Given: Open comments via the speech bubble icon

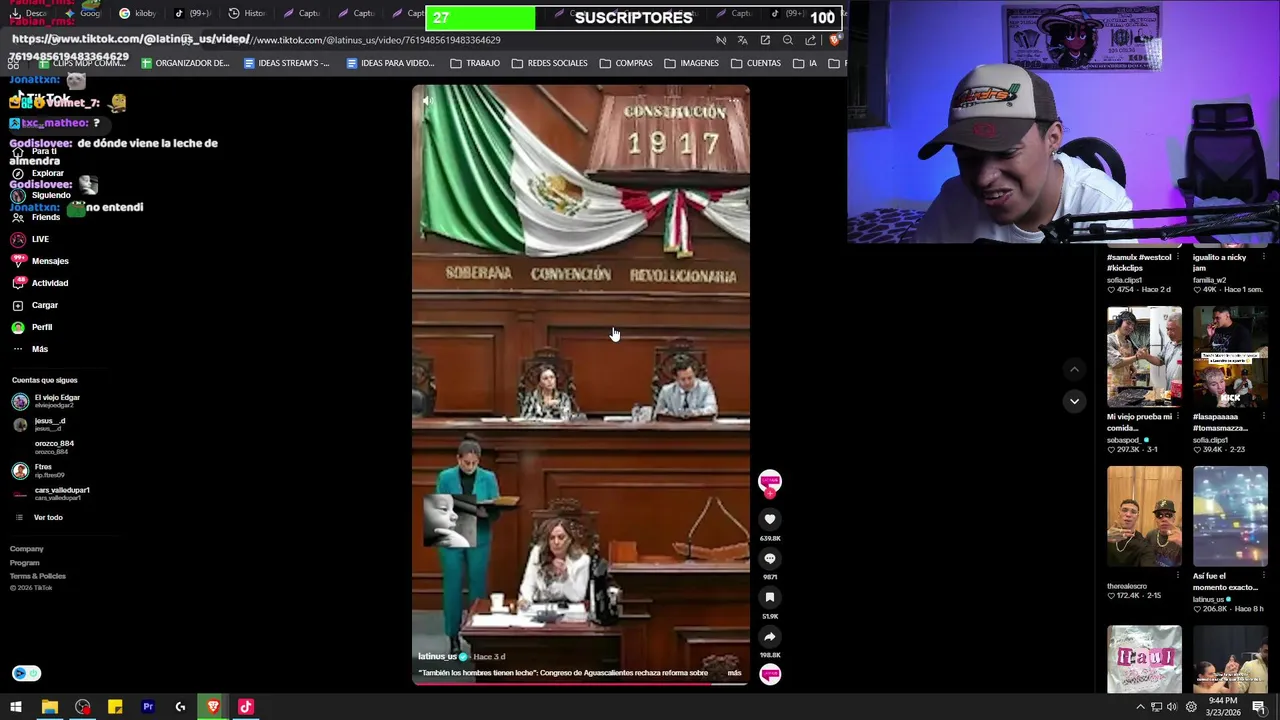Looking at the screenshot, I should [769, 558].
